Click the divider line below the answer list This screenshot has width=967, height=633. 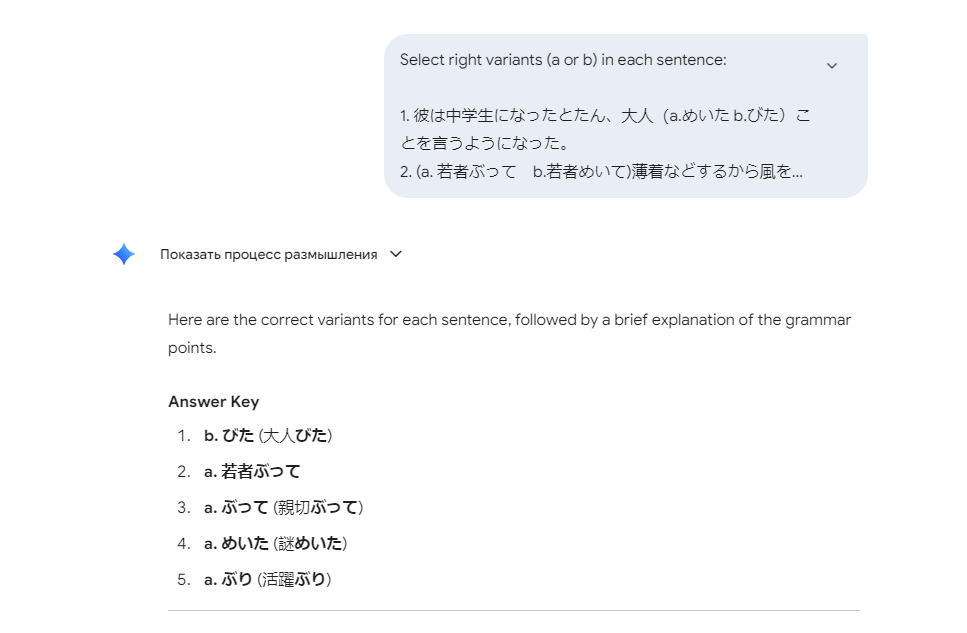coord(513,610)
